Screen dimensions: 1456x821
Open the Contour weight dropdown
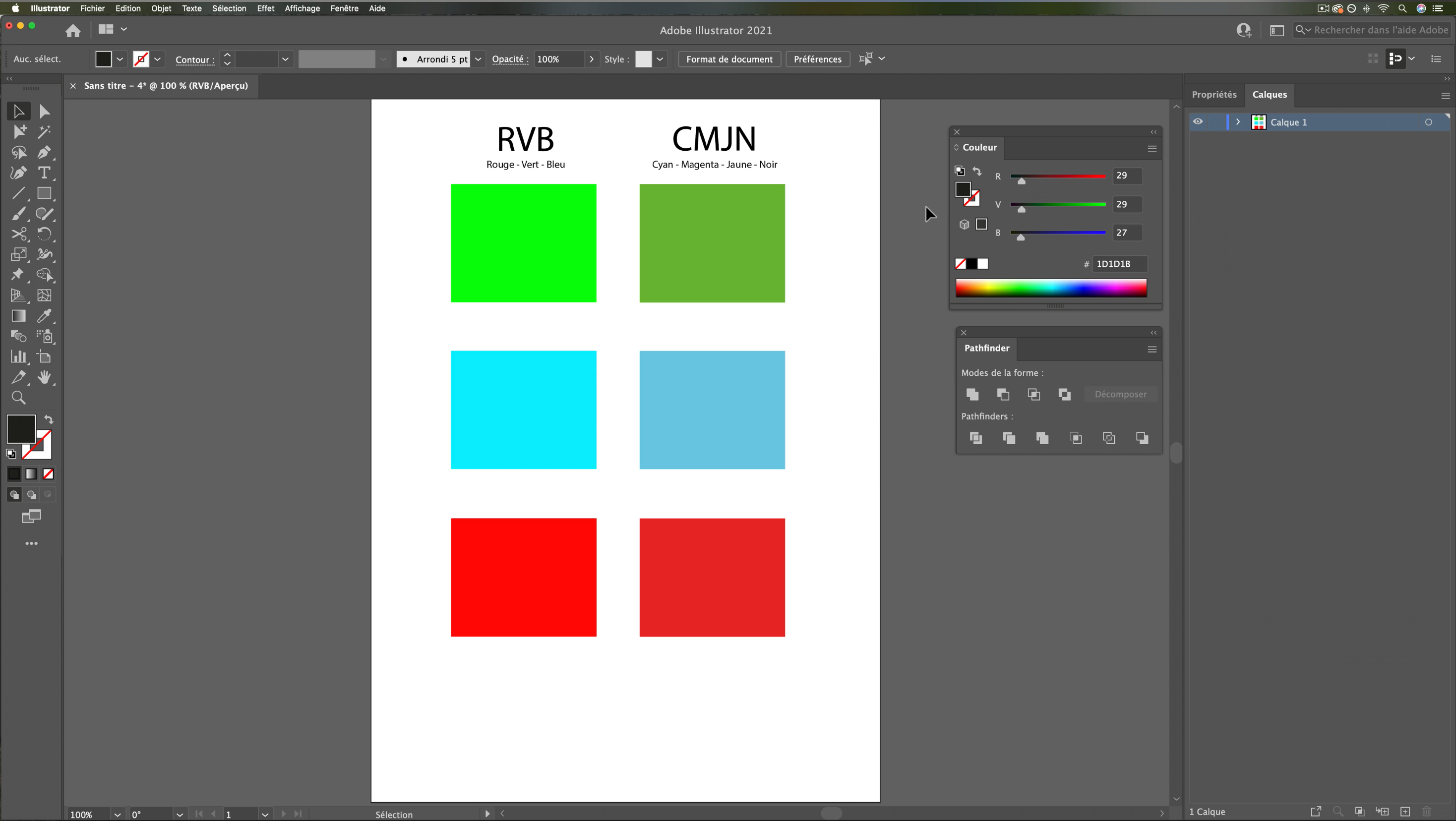coord(286,59)
